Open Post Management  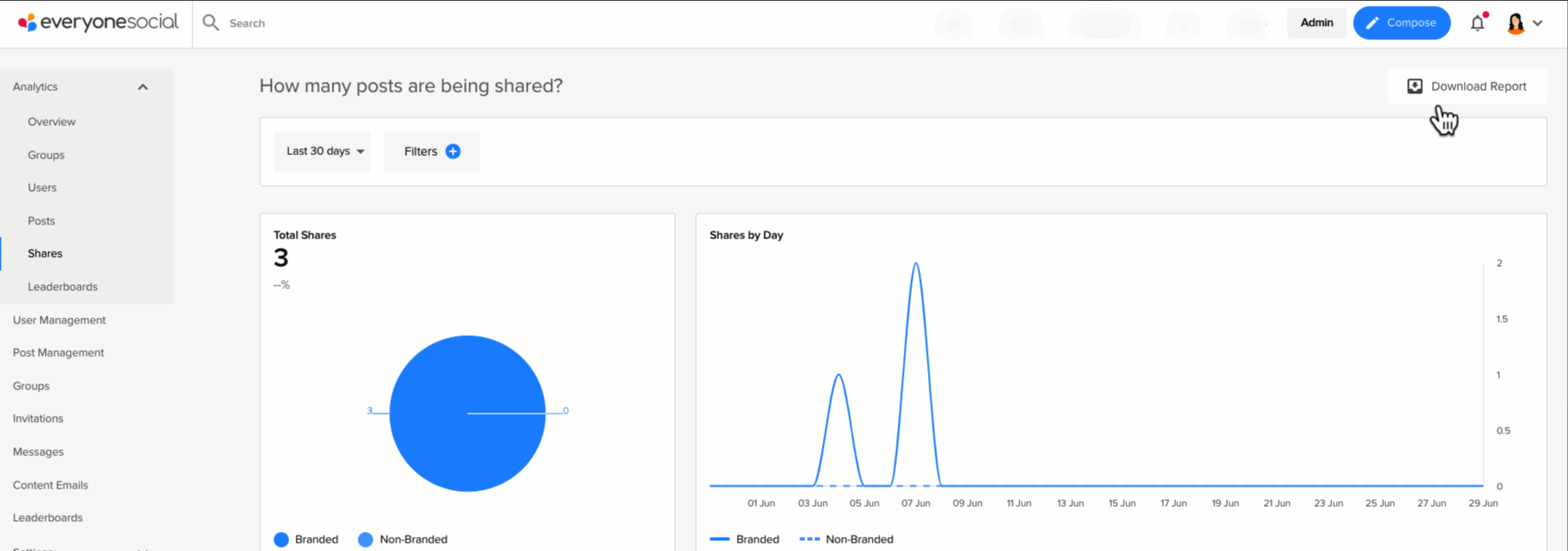[58, 353]
